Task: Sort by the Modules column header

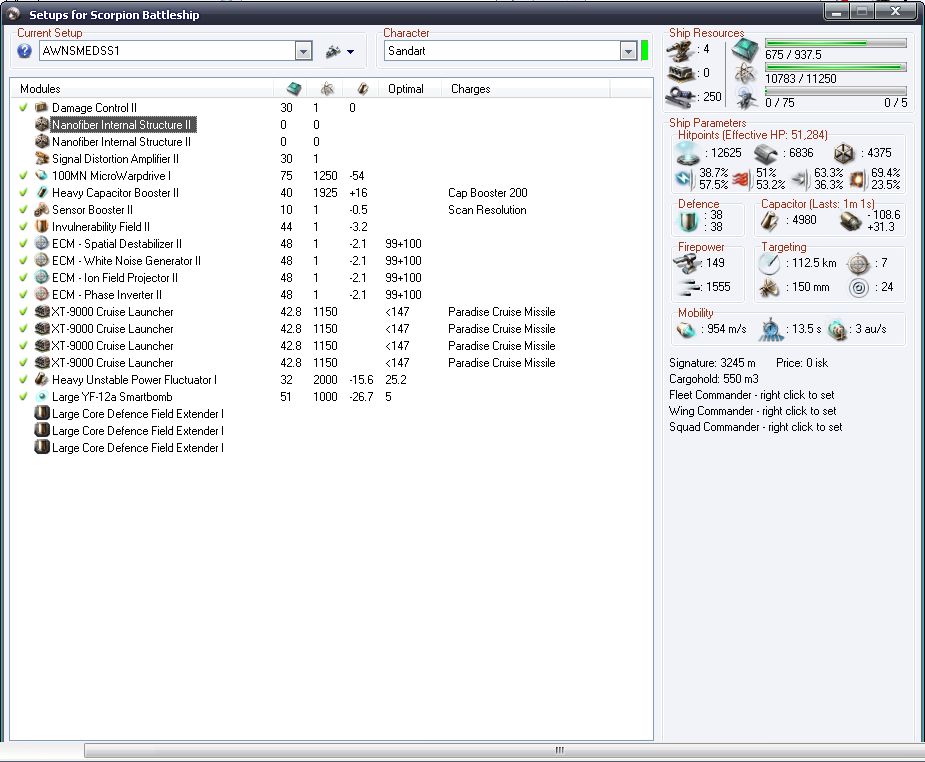Action: 142,89
